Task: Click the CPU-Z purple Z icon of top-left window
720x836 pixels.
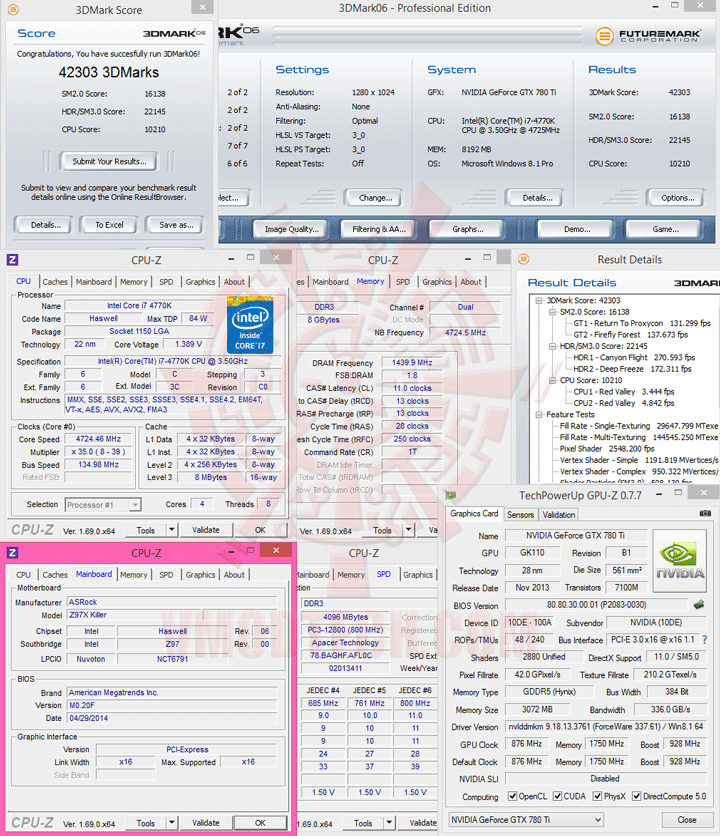Action: tap(13, 260)
